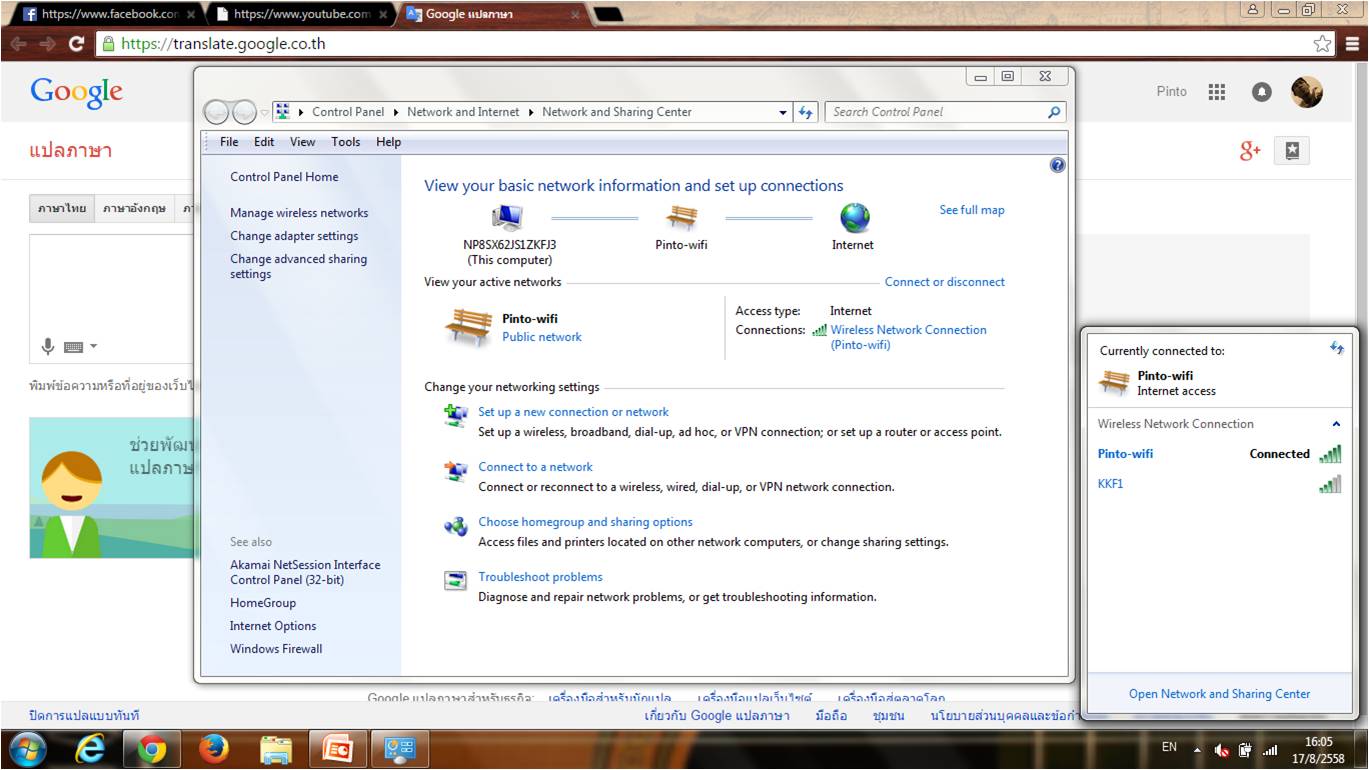
Task: Click the Internet globe icon in network map
Action: pos(855,218)
